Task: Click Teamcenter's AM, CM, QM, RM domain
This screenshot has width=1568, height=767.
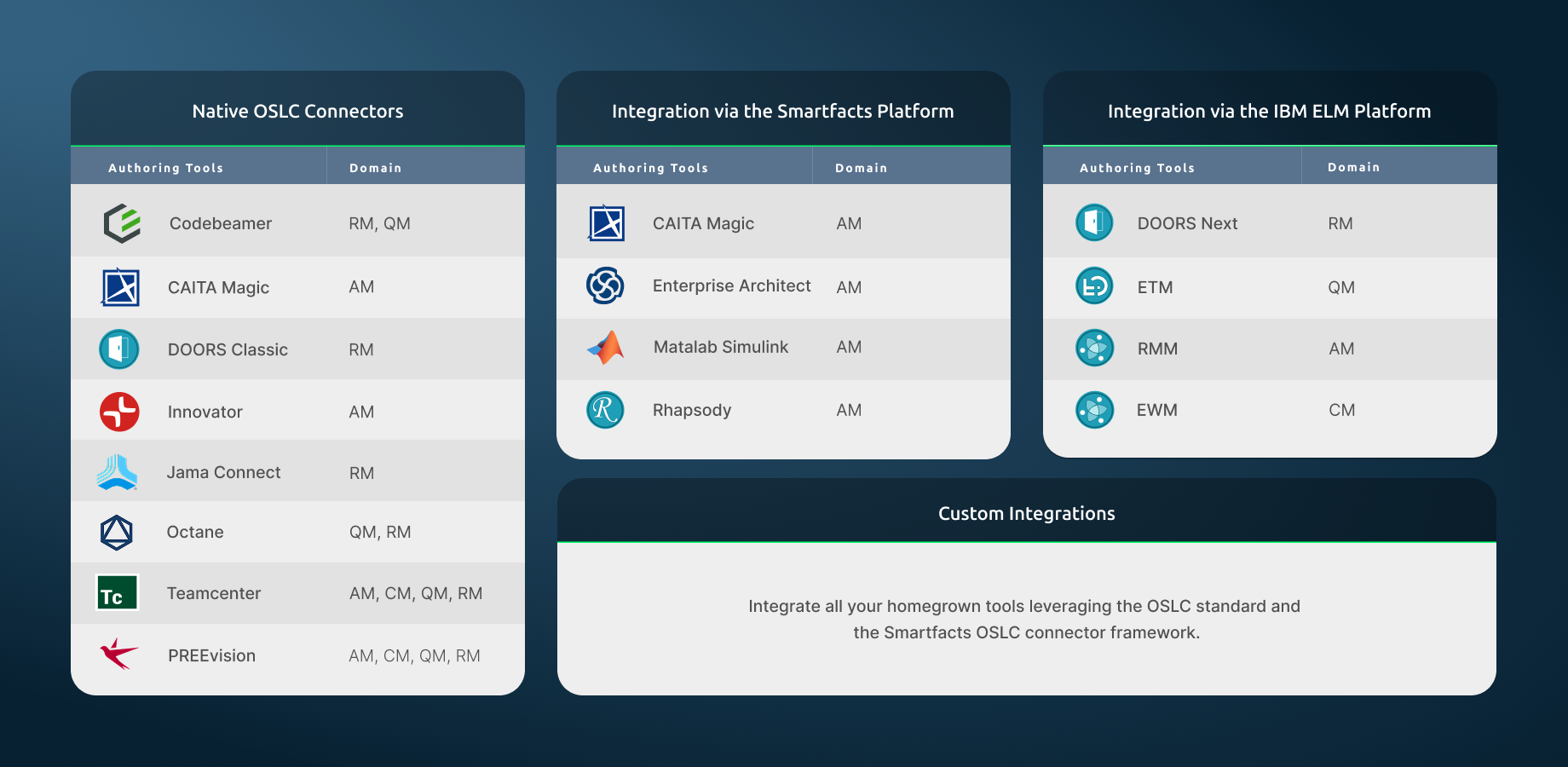Action: [x=416, y=593]
